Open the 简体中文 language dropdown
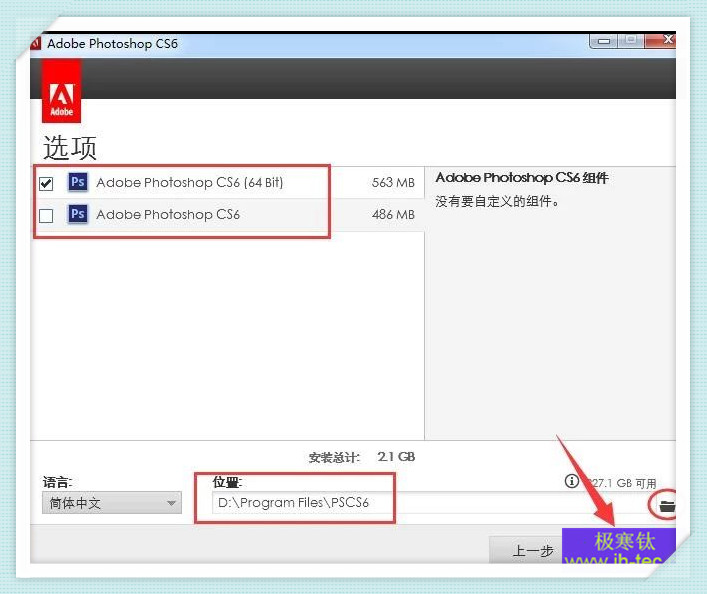Image resolution: width=707 pixels, height=594 pixels. (112, 502)
